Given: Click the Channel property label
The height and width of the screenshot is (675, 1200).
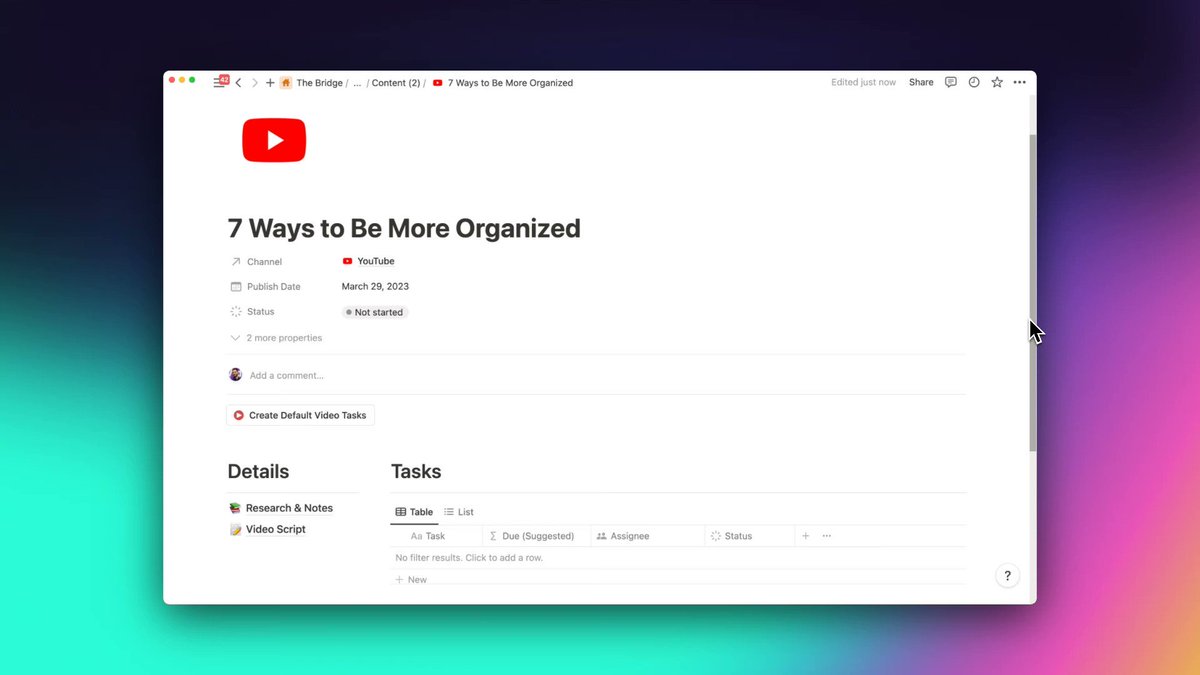Looking at the screenshot, I should pos(264,262).
